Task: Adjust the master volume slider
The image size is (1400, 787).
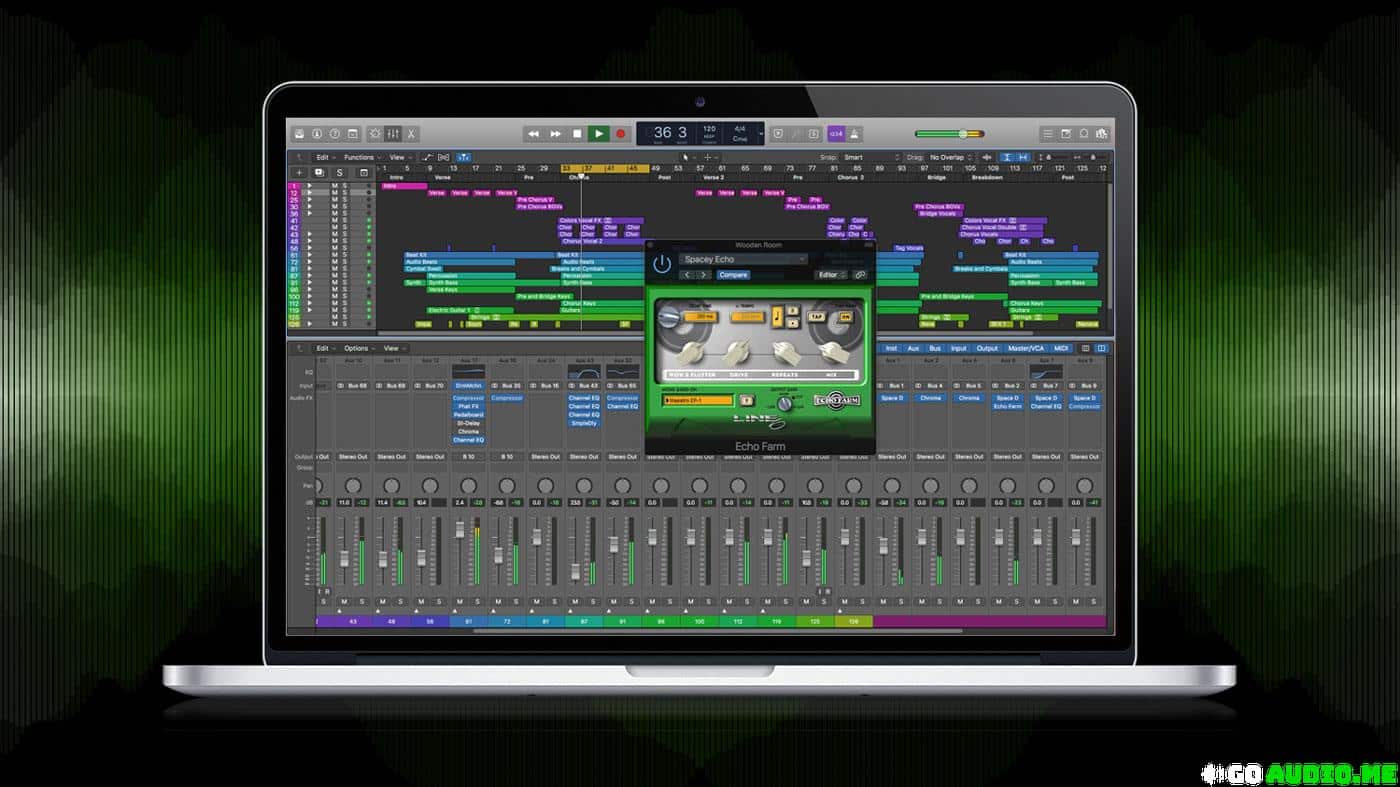Action: (x=950, y=134)
